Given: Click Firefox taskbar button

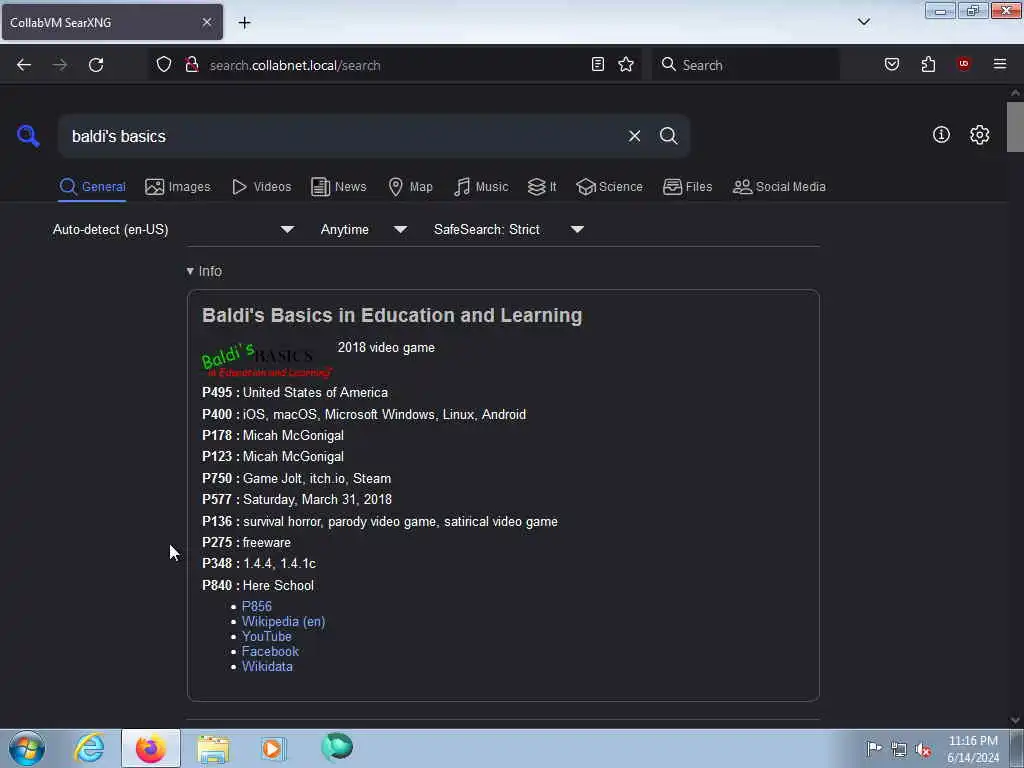Looking at the screenshot, I should pos(151,748).
